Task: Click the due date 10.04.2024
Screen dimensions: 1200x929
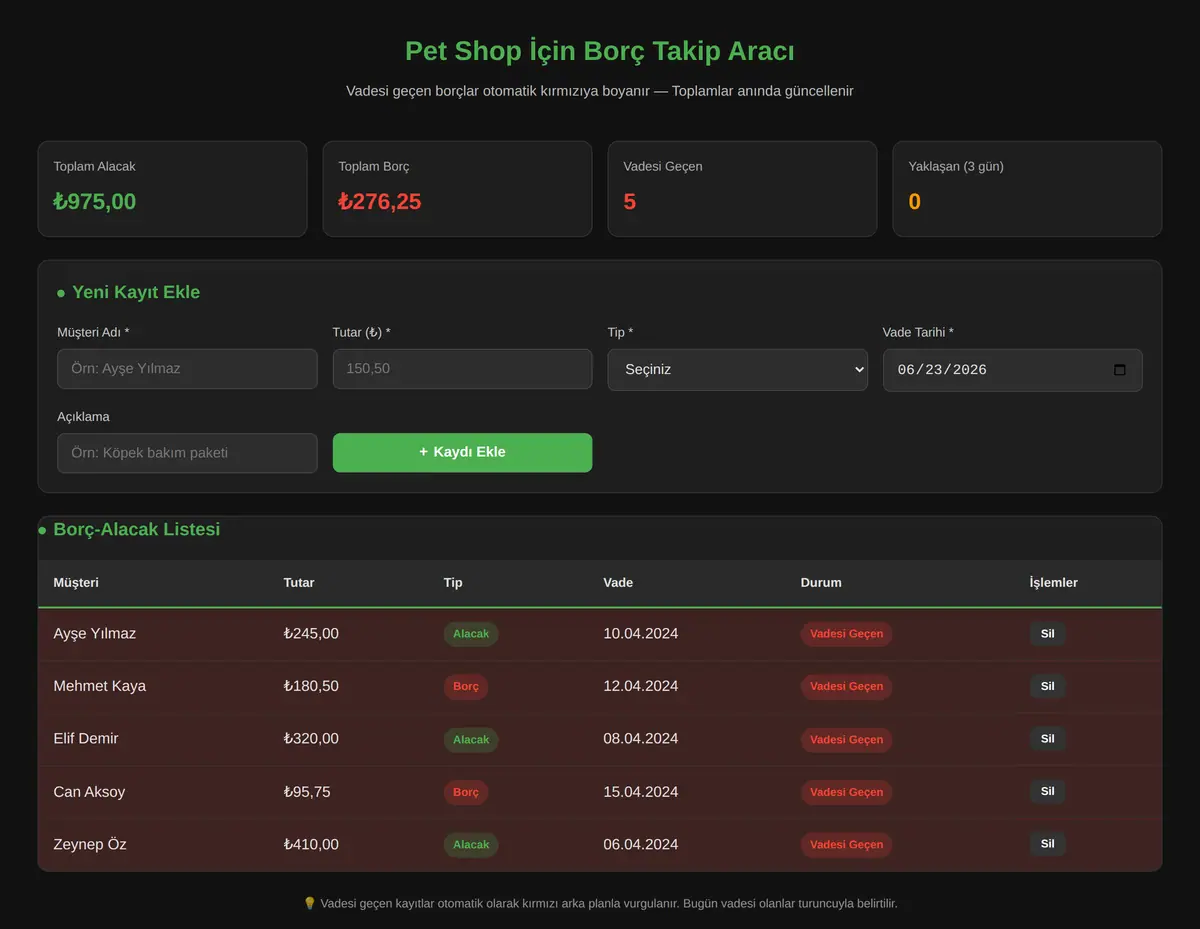Action: (x=641, y=634)
